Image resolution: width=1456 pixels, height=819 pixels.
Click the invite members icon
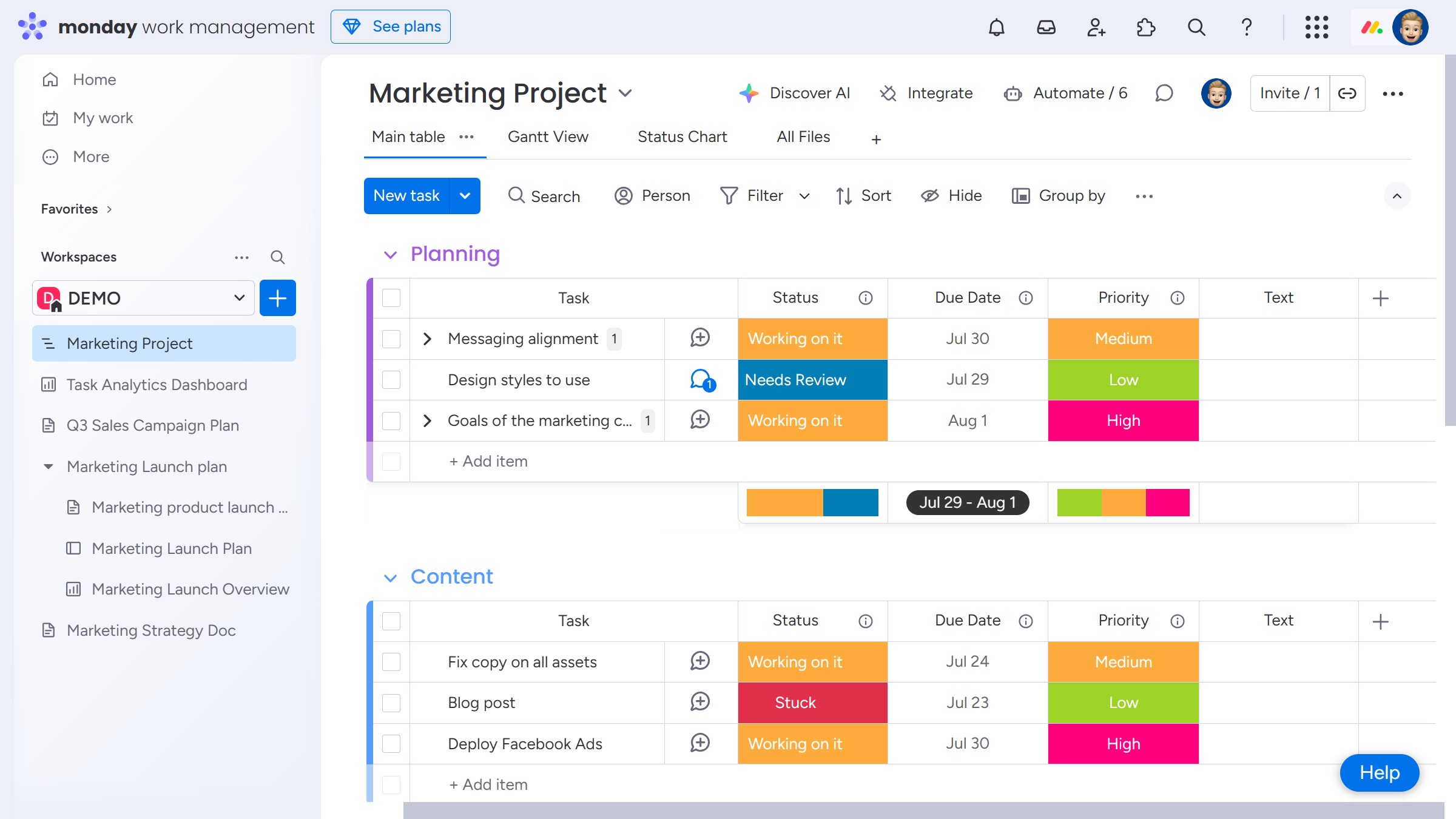pyautogui.click(x=1096, y=27)
